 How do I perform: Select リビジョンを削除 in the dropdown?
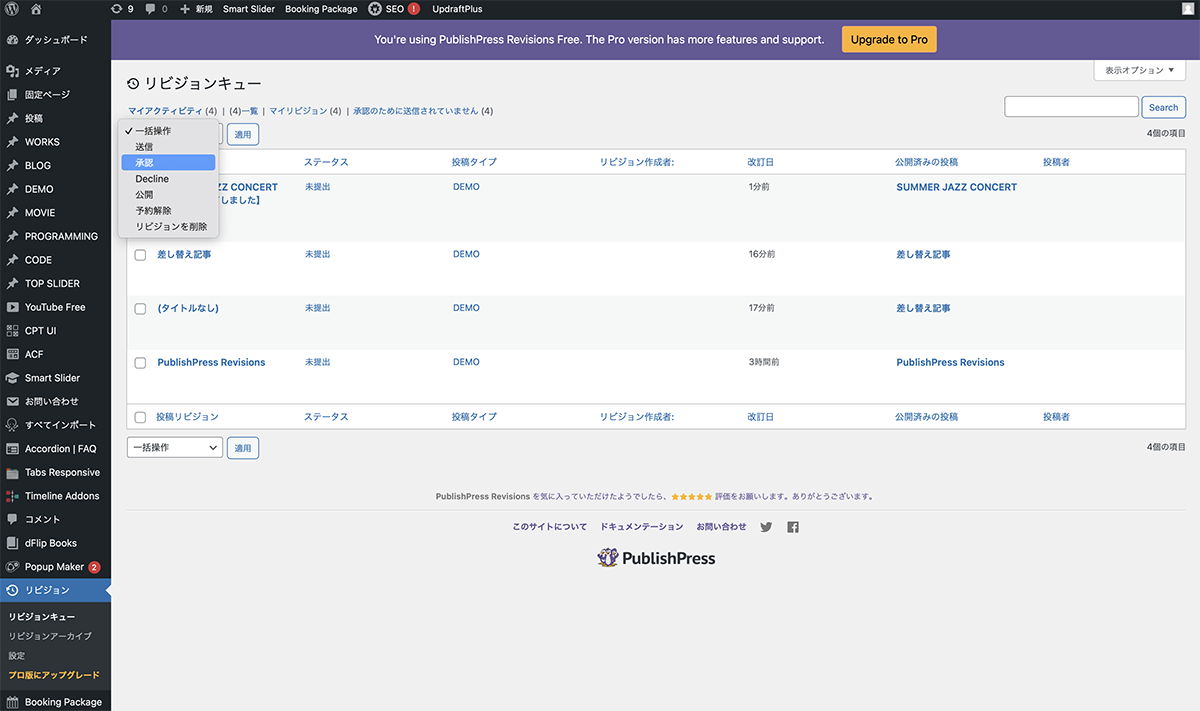171,227
